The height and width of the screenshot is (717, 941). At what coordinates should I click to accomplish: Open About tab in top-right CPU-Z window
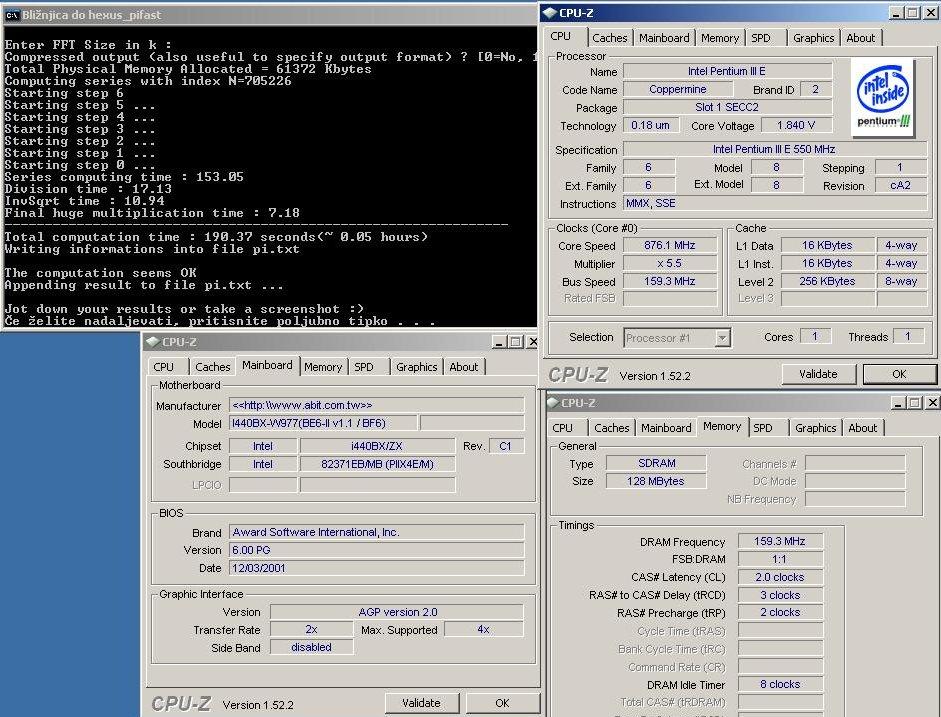[861, 38]
